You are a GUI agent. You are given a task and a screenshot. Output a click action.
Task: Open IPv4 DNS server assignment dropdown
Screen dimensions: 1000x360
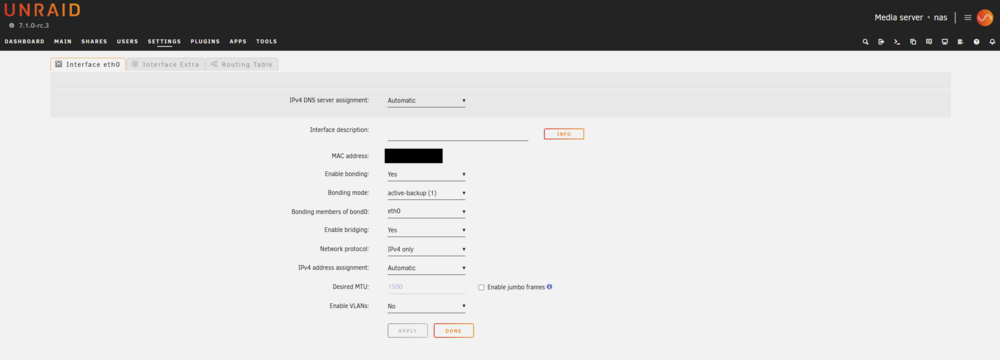426,100
